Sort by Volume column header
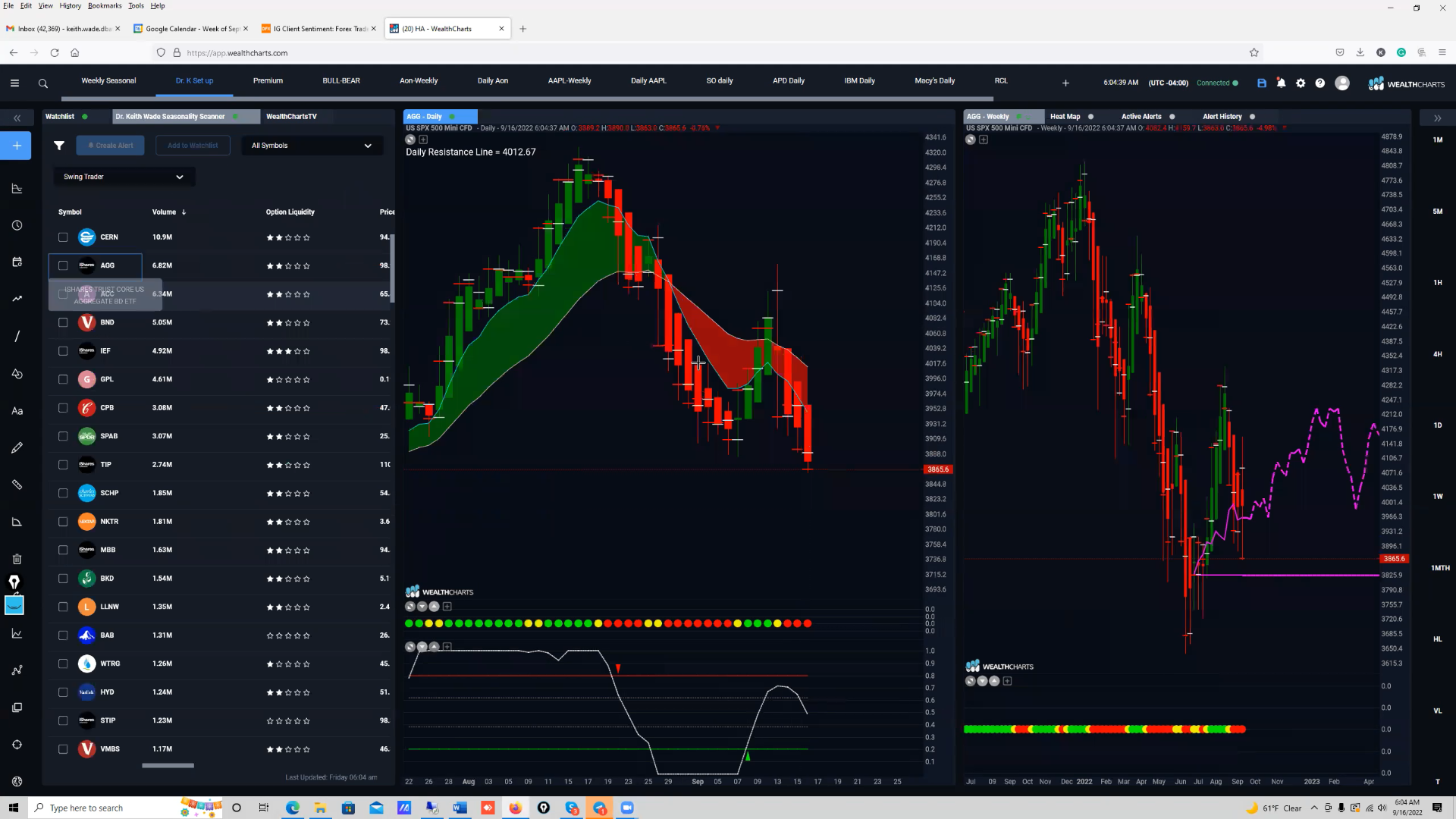 coord(168,212)
